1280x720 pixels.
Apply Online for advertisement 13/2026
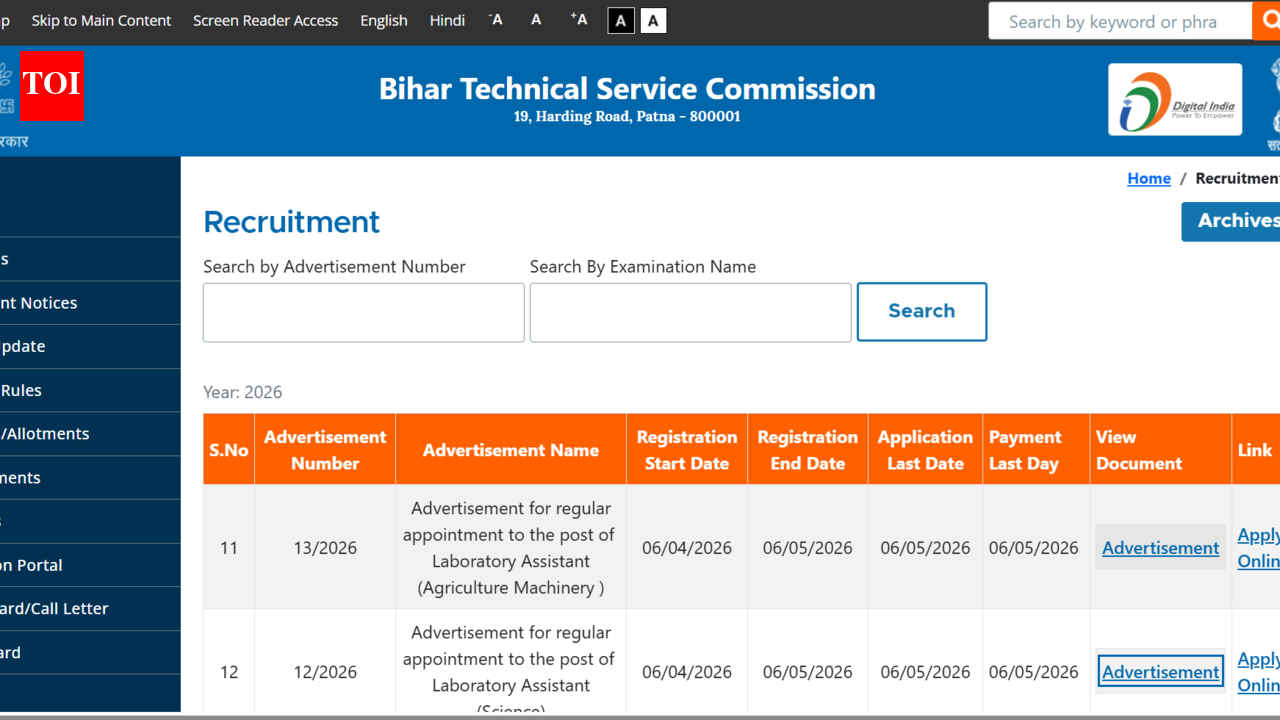point(1258,548)
